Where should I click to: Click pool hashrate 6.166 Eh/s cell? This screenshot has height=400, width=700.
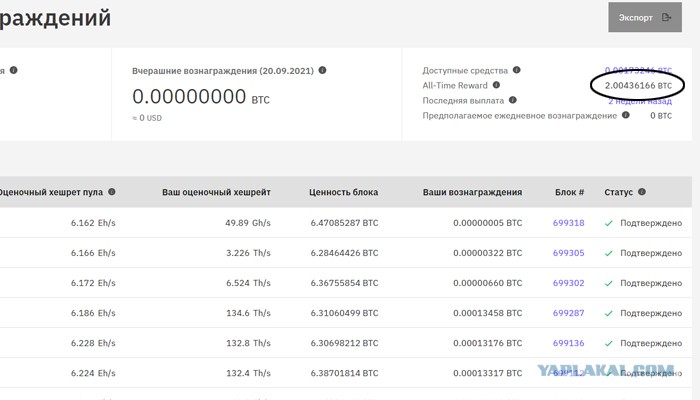pos(93,253)
